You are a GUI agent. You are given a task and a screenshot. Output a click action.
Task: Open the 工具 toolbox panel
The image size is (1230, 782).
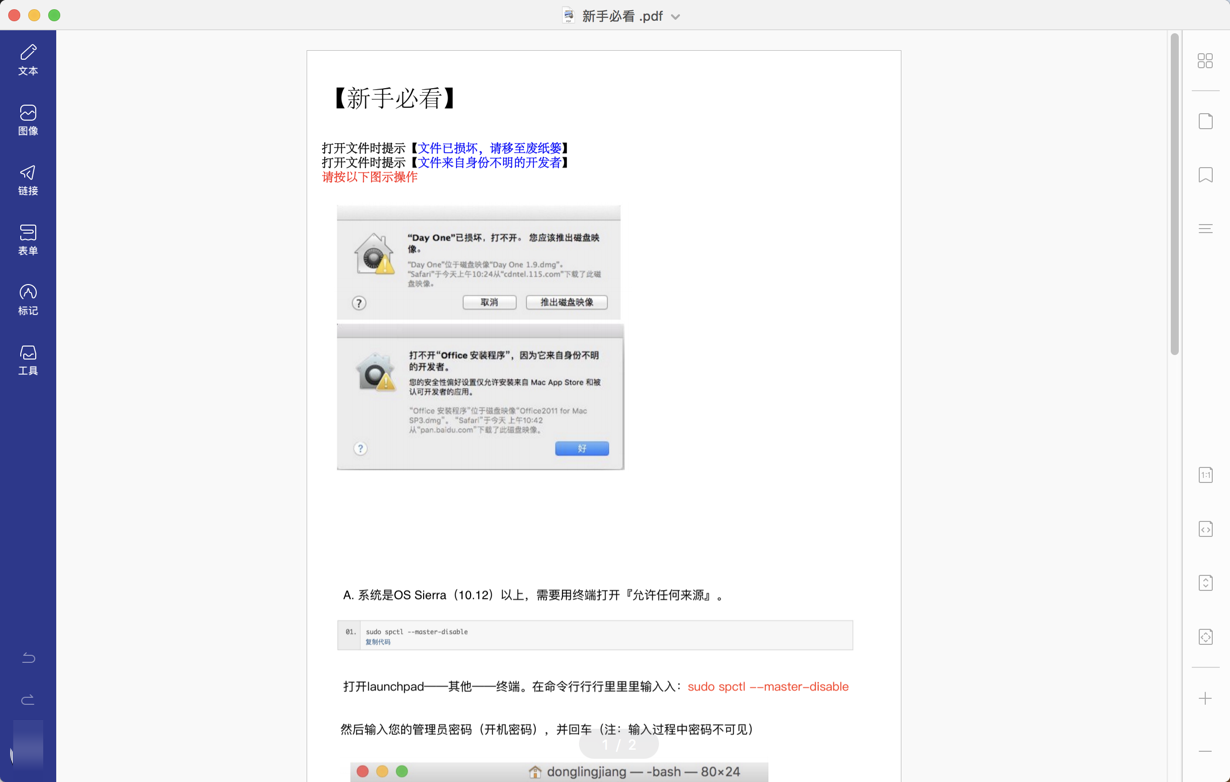pyautogui.click(x=28, y=359)
